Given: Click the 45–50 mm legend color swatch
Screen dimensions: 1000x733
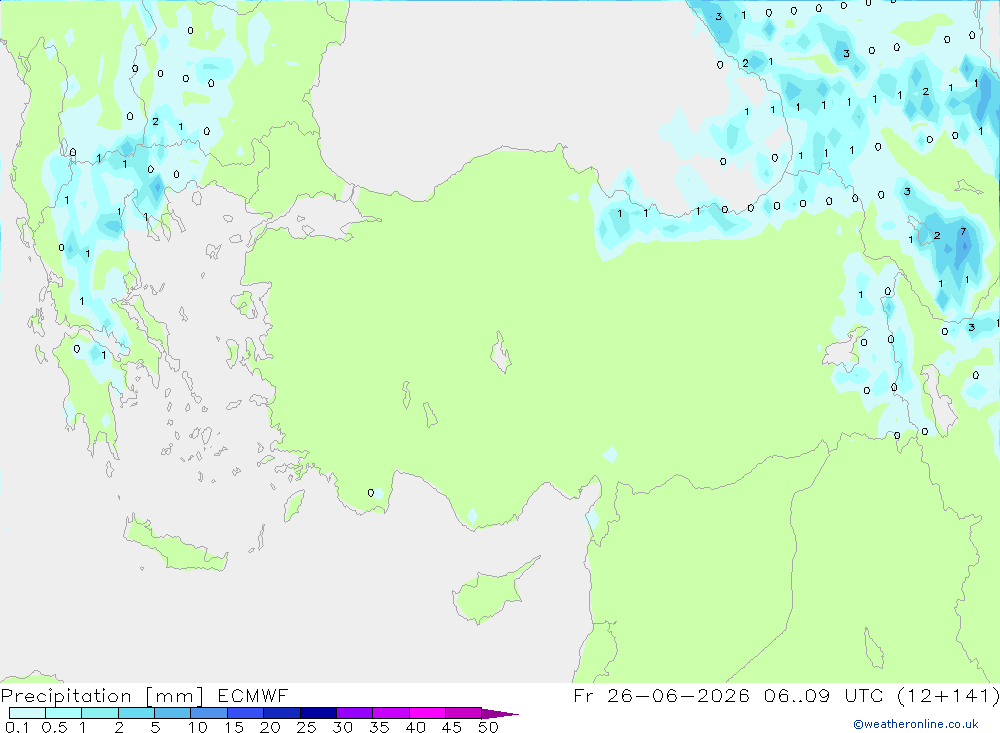Looking at the screenshot, I should tap(464, 713).
